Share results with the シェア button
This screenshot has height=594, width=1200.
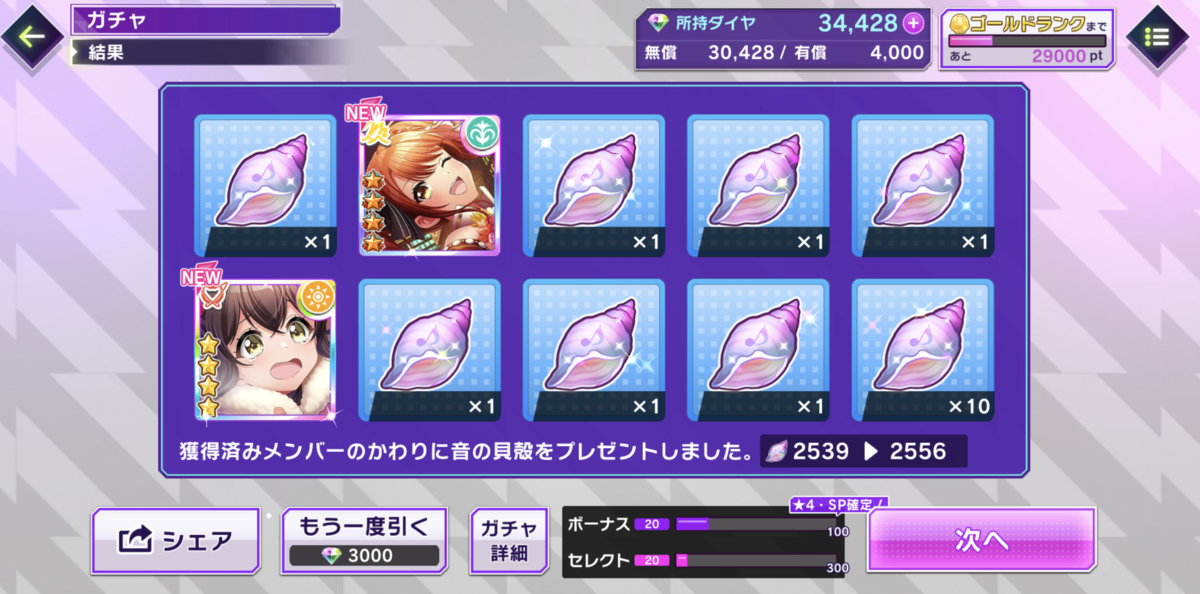point(177,541)
